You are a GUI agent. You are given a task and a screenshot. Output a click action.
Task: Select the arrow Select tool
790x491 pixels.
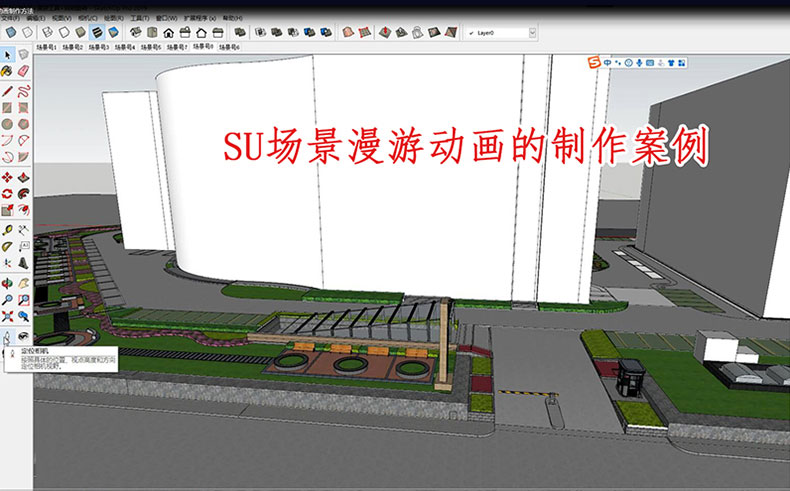[8, 54]
